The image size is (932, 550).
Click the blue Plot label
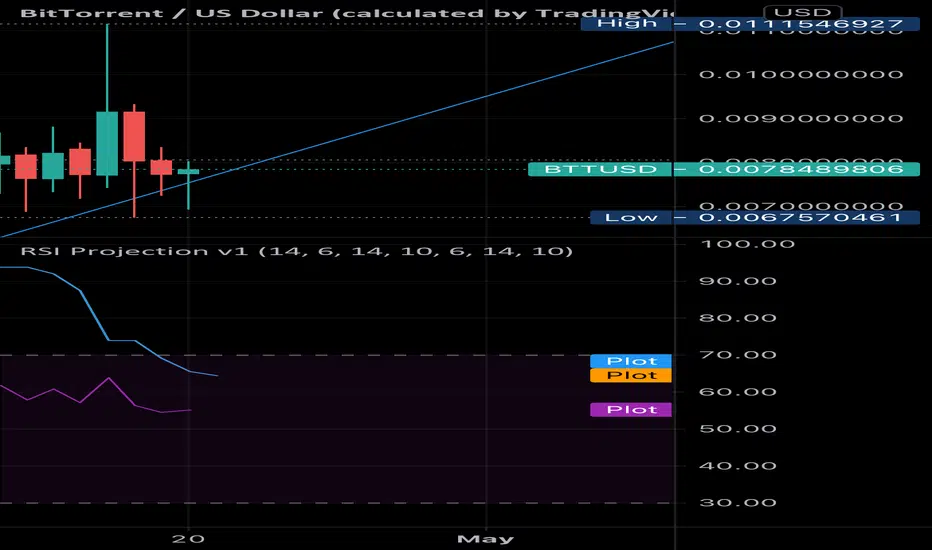[x=631, y=361]
